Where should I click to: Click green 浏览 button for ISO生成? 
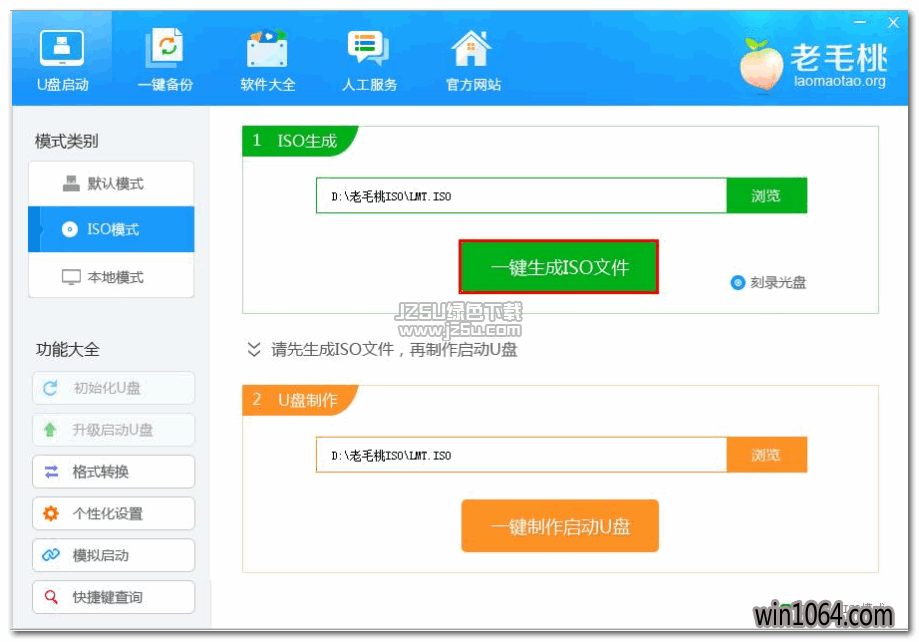tap(766, 196)
